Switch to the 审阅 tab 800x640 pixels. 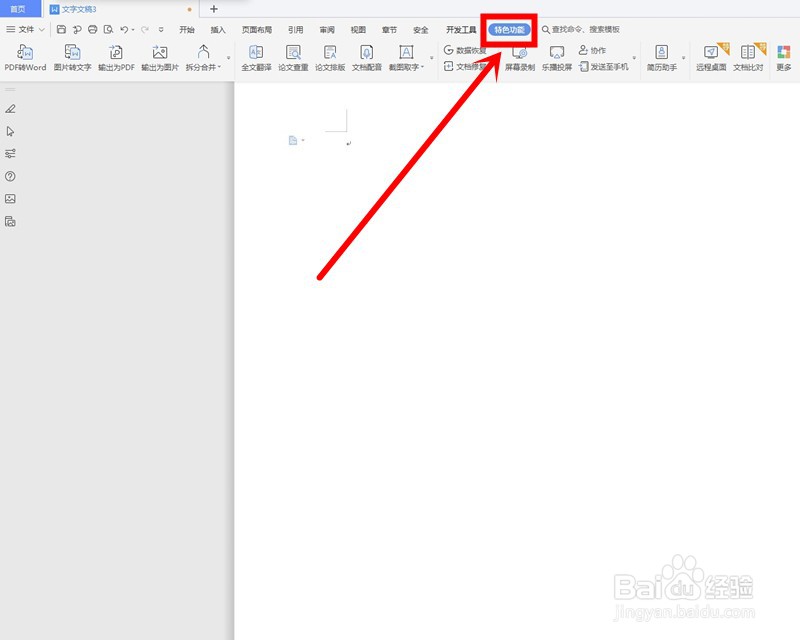[x=327, y=30]
